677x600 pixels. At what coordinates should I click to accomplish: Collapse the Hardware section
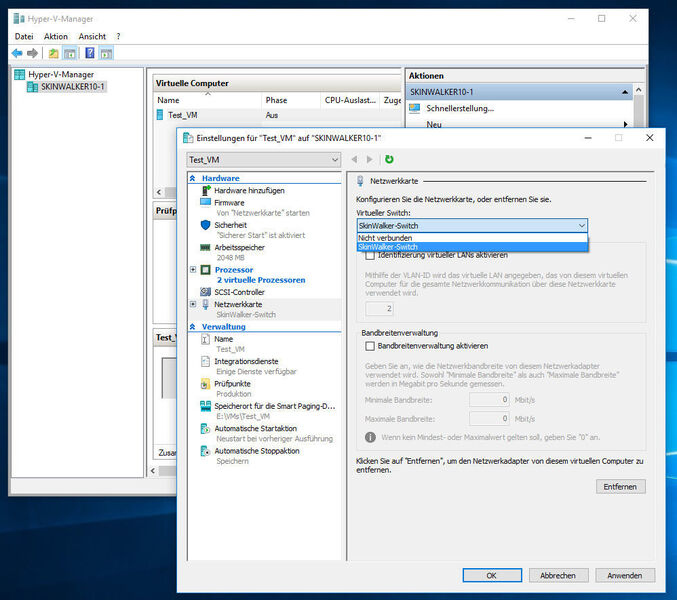(x=193, y=178)
